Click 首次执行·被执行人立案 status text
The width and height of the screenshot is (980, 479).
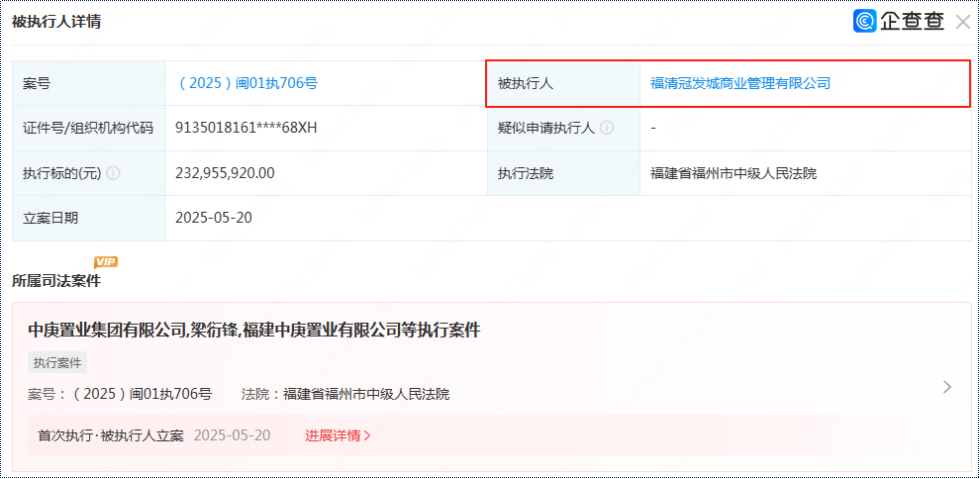point(111,435)
